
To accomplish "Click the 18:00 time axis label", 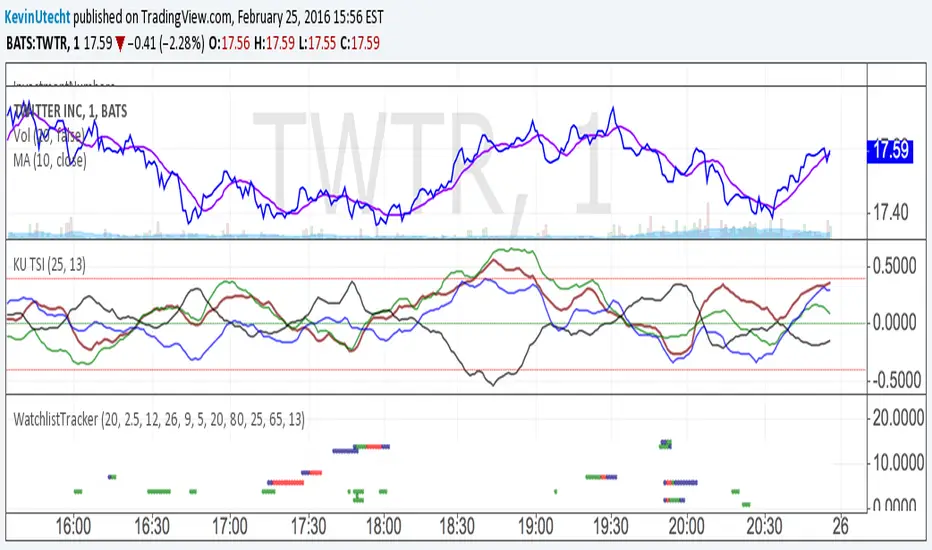I will (x=383, y=527).
